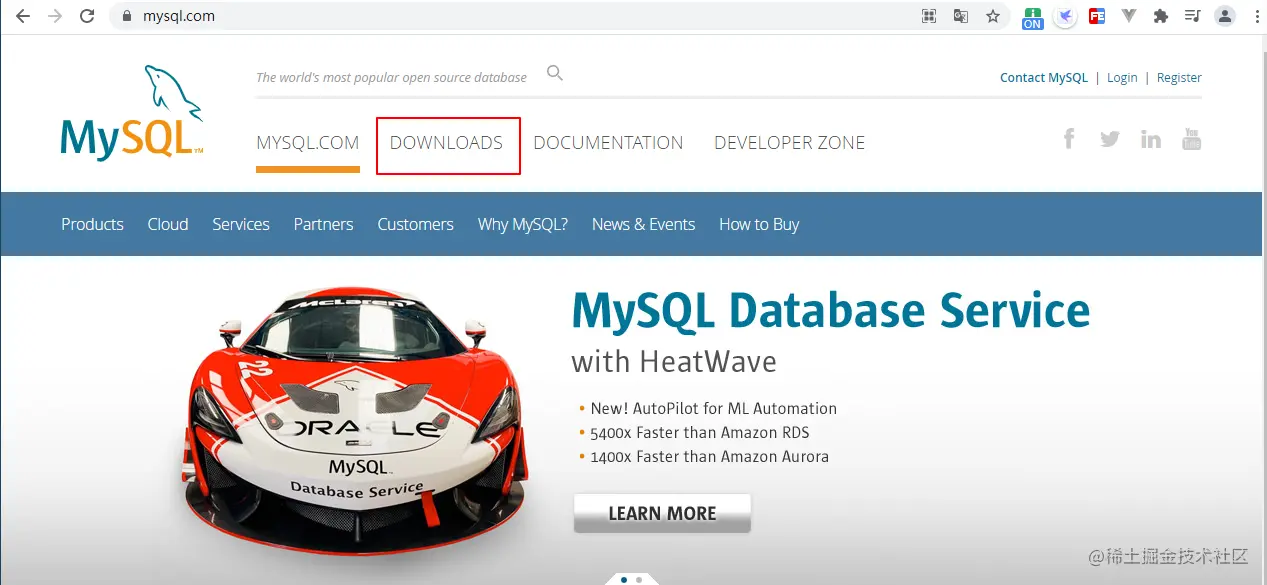Go back with the browser back arrow
The image size is (1267, 585).
pyautogui.click(x=22, y=16)
